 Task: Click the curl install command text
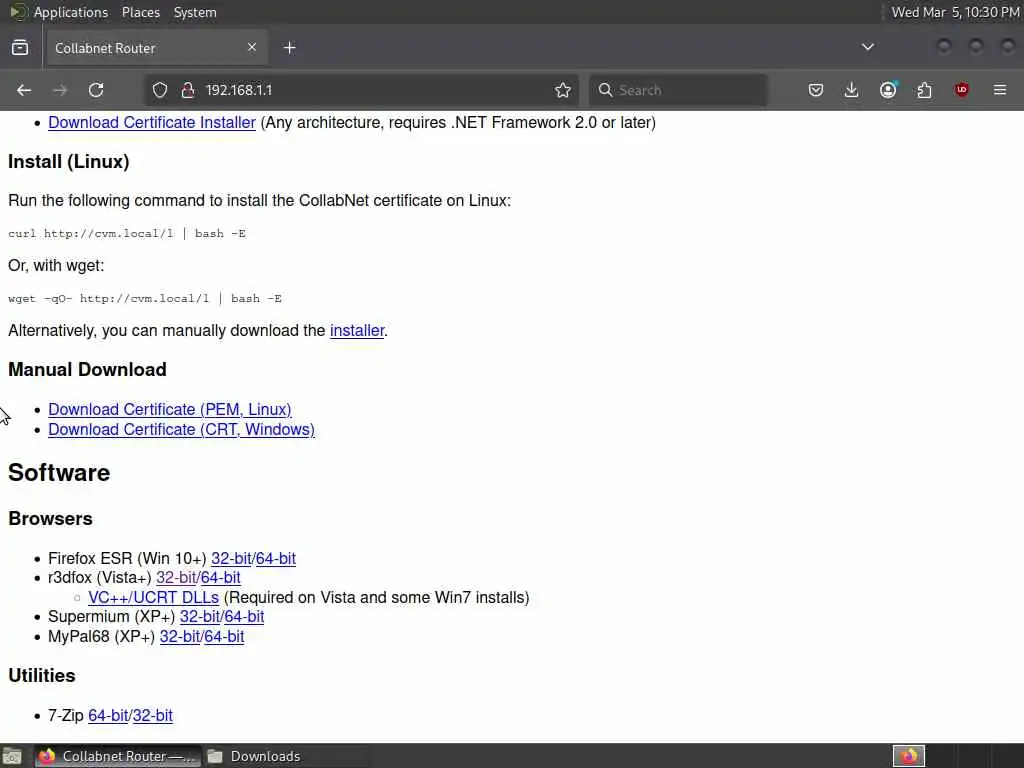127,233
